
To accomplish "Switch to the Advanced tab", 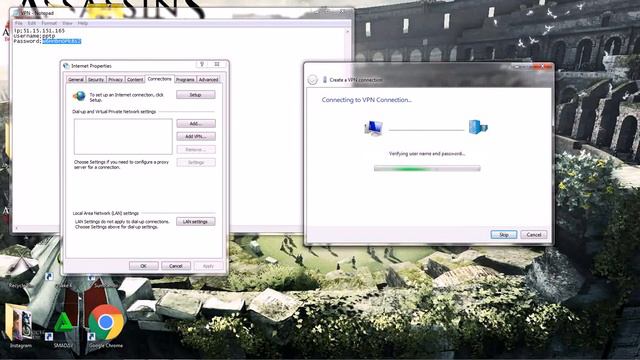I will pos(209,80).
